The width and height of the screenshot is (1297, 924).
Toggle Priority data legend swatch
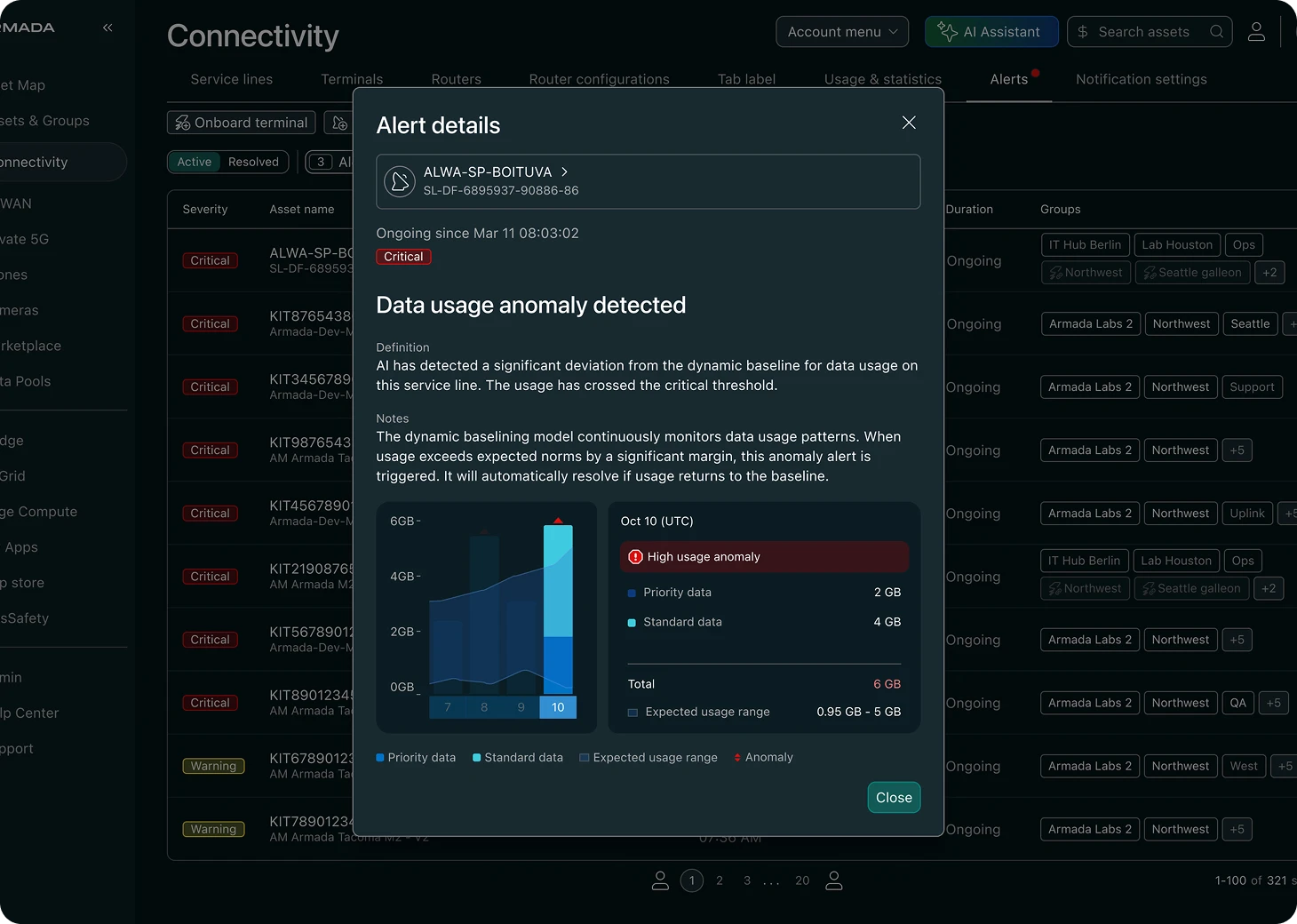(380, 758)
